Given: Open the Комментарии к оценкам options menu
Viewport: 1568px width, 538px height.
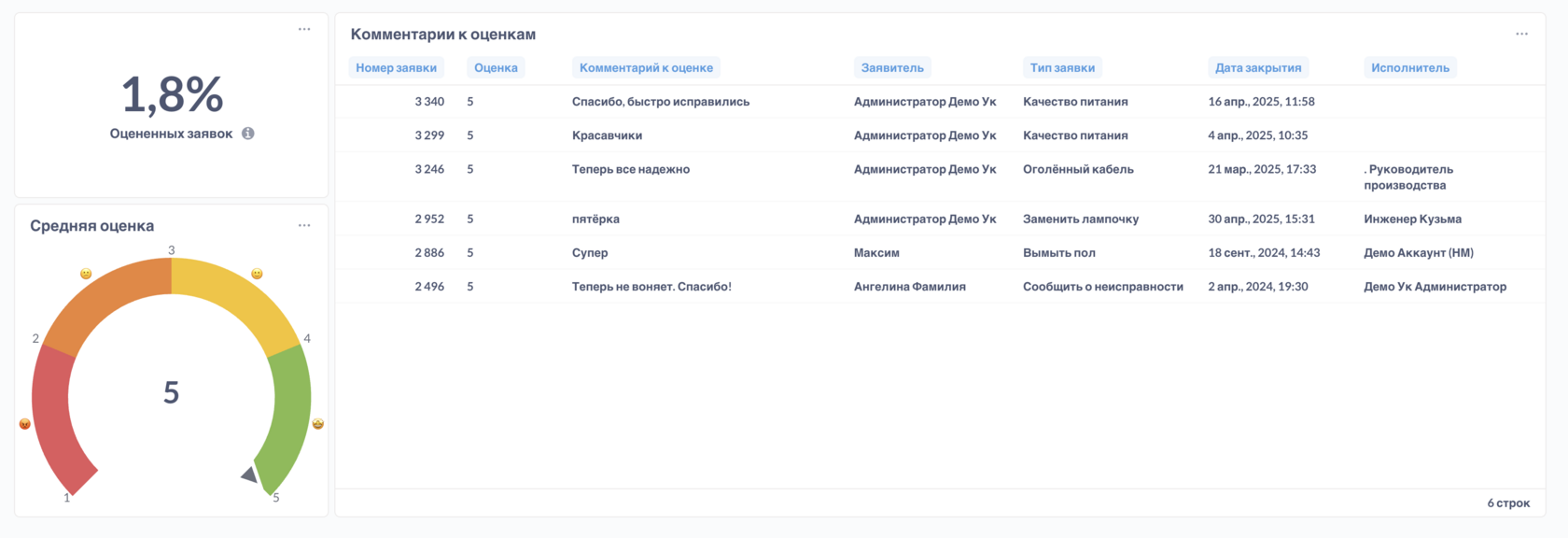Looking at the screenshot, I should [x=1521, y=34].
